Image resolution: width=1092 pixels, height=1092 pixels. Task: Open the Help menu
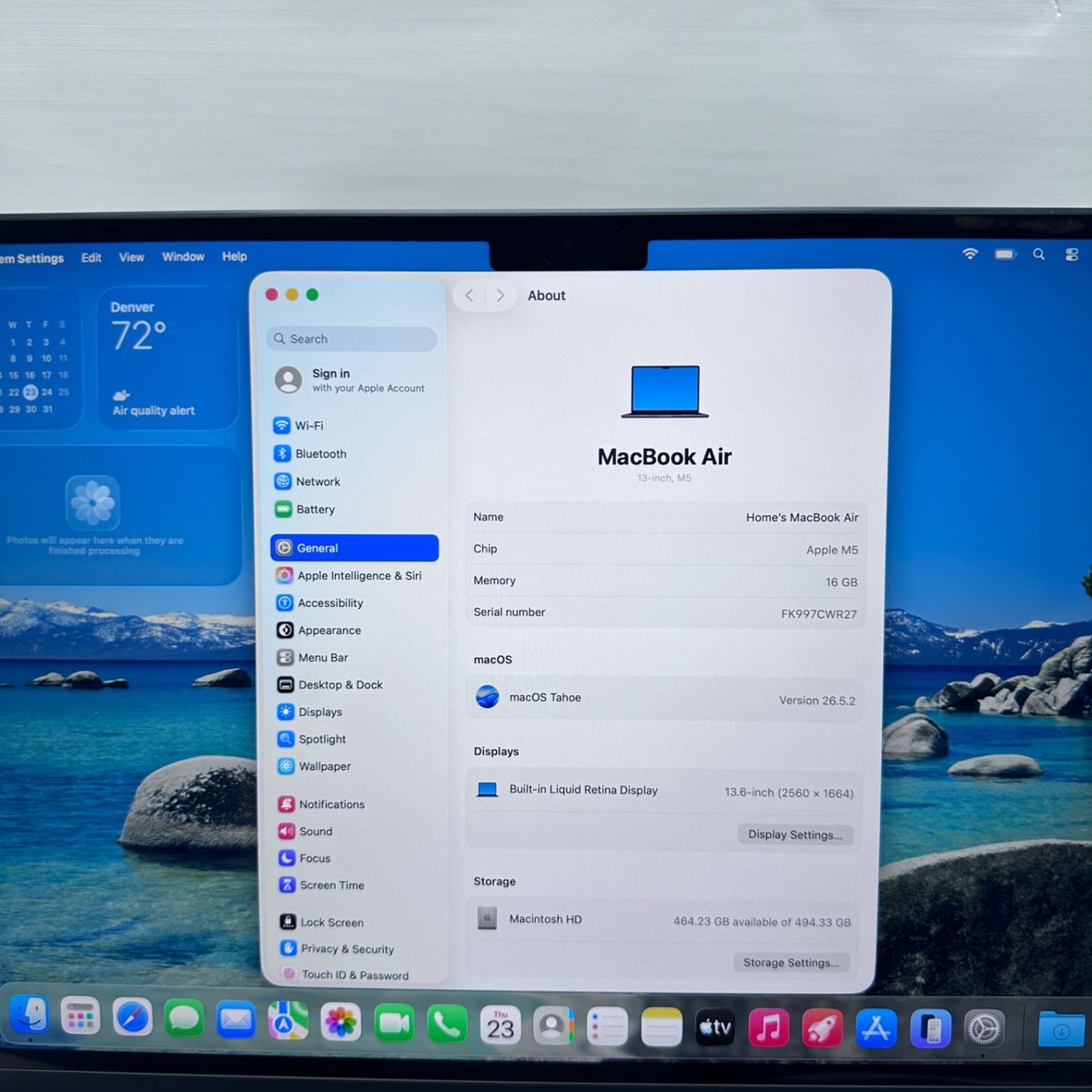pos(235,257)
